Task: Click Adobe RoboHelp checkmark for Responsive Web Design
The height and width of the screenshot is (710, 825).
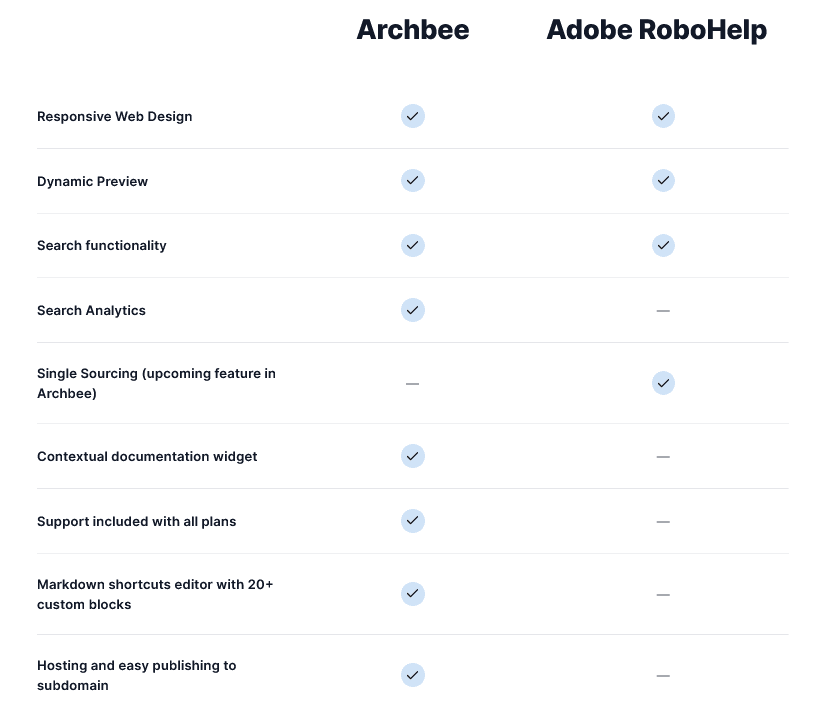Action: (x=663, y=116)
